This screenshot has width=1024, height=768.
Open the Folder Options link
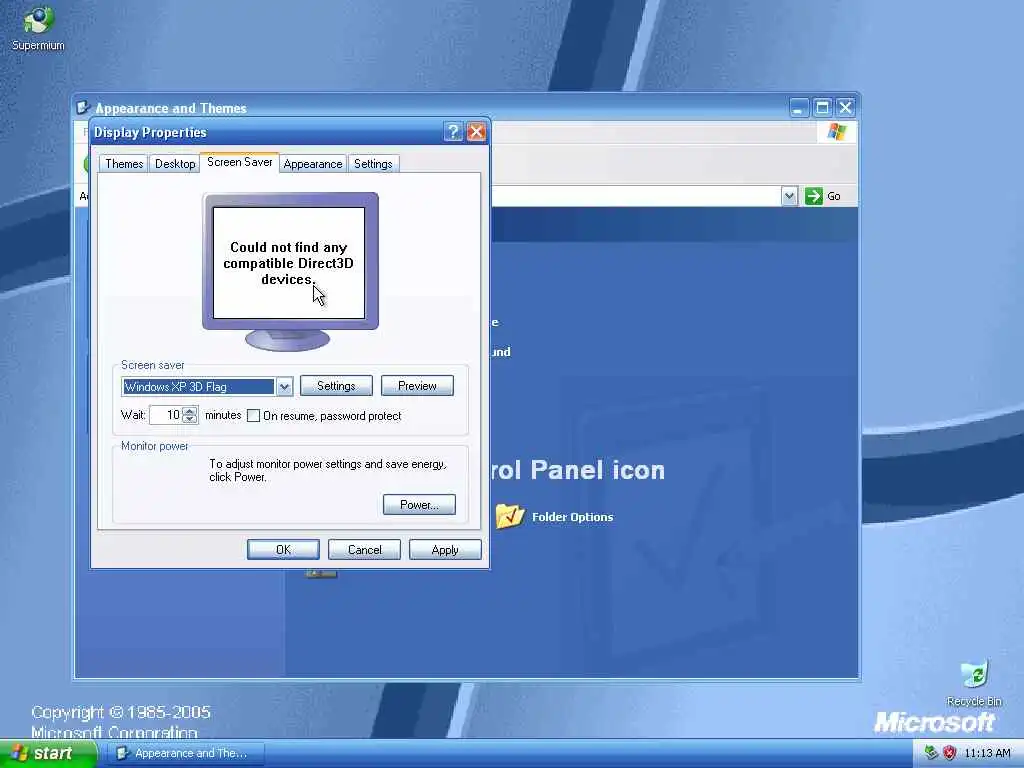coord(573,517)
